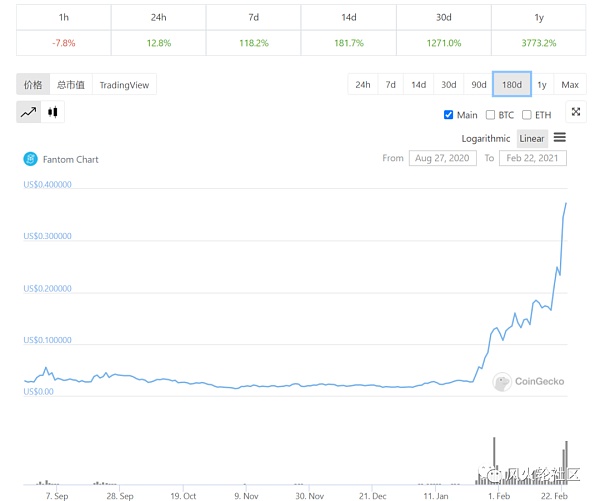This screenshot has width=600, height=501.
Task: Click the From date field Aug 27, 2020
Action: click(x=442, y=158)
